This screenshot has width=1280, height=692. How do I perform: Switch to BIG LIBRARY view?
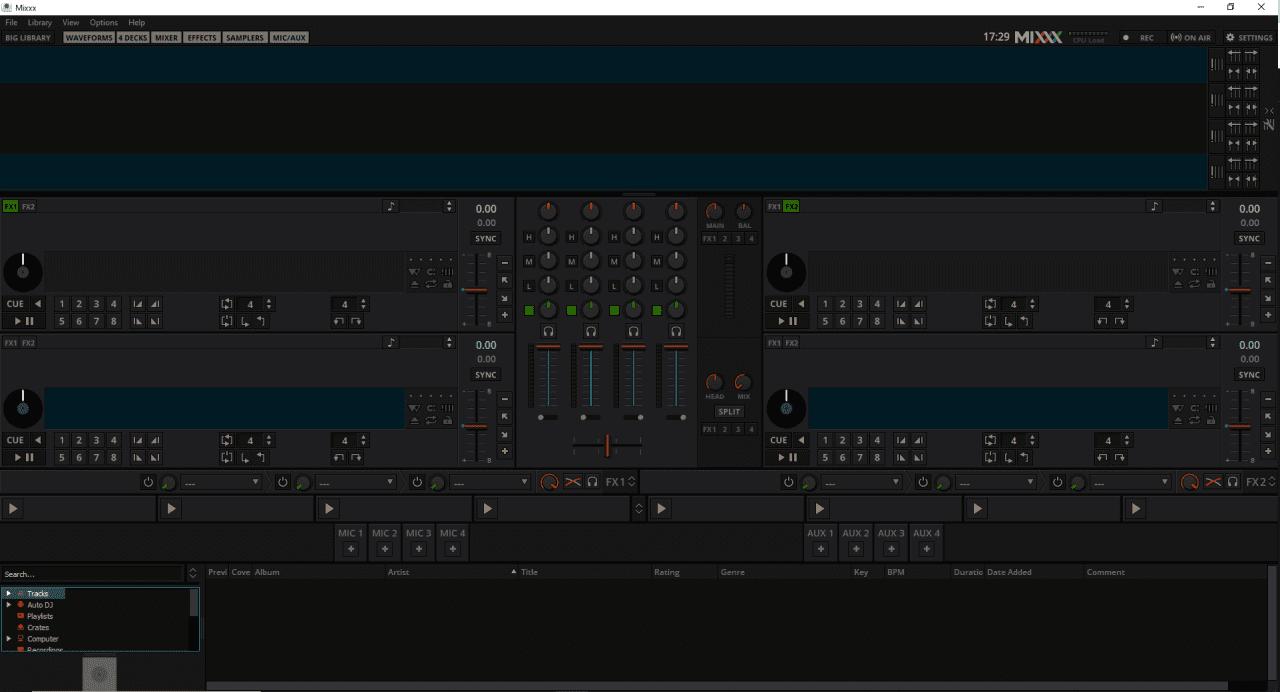pyautogui.click(x=28, y=37)
